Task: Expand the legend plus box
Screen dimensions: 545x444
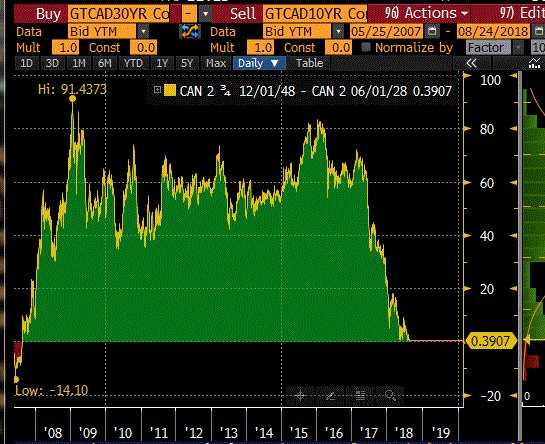Action: (157, 90)
